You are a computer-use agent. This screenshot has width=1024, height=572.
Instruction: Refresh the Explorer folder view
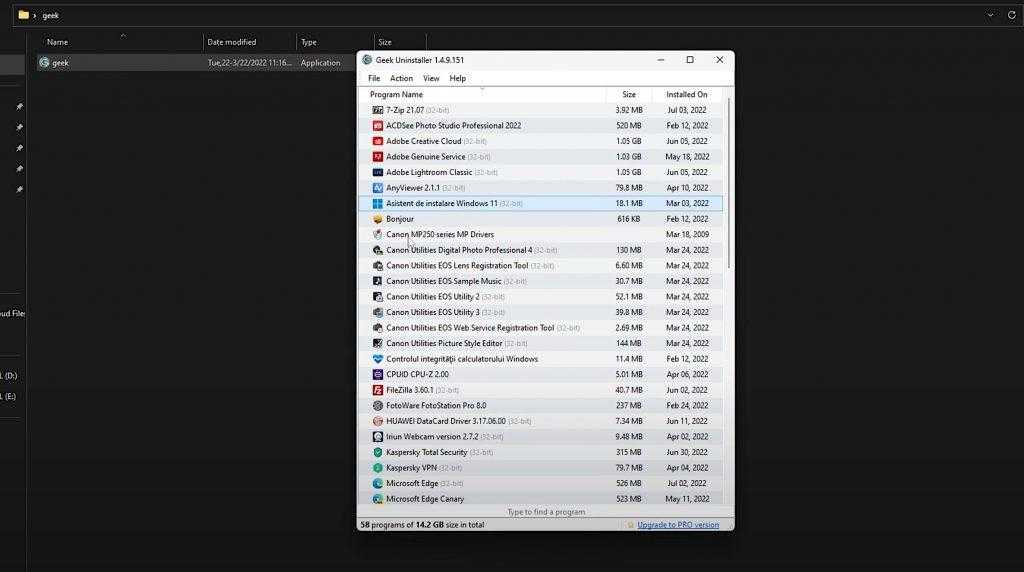(1012, 15)
